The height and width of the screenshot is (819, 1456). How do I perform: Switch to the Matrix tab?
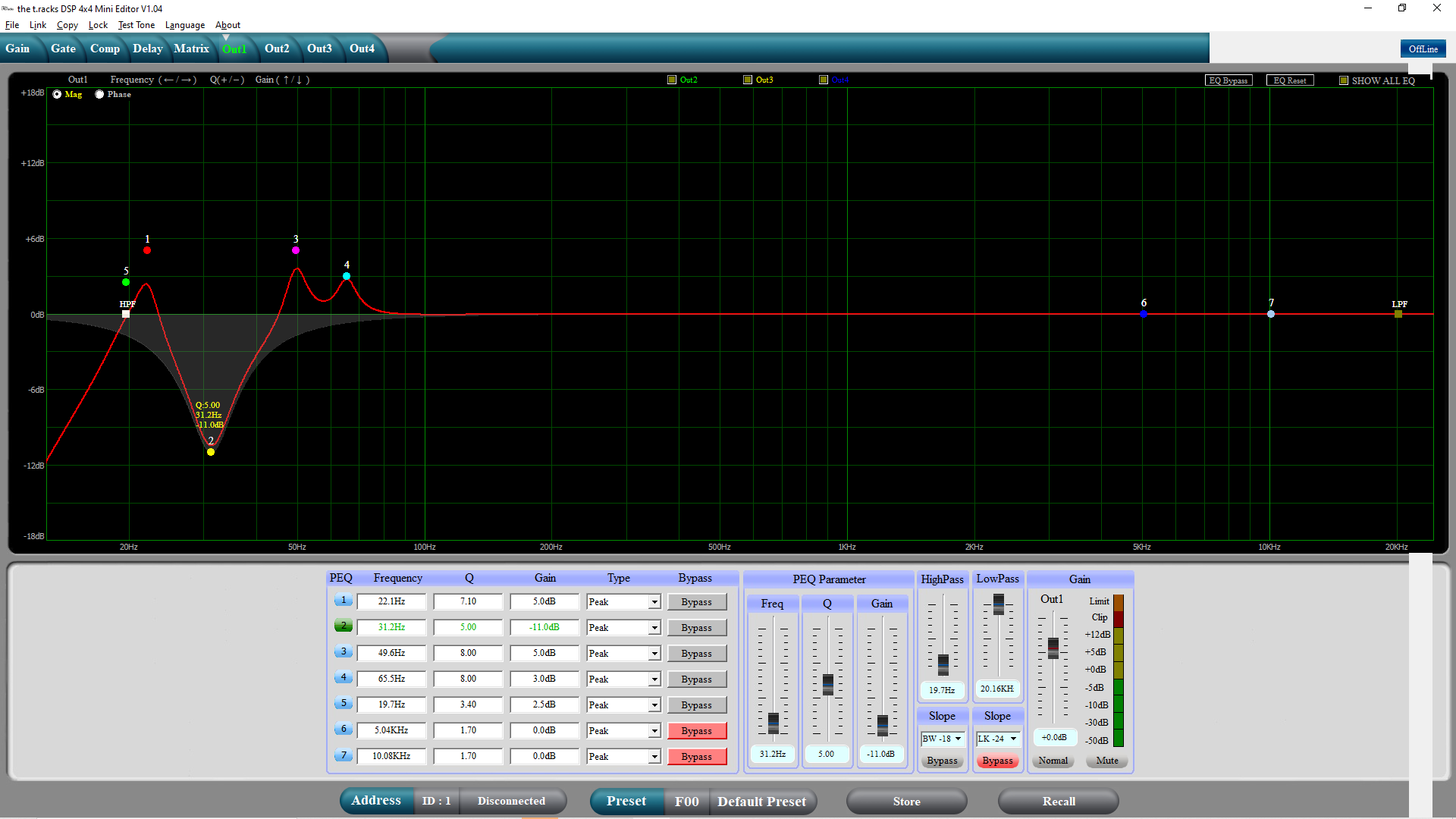pyautogui.click(x=191, y=49)
